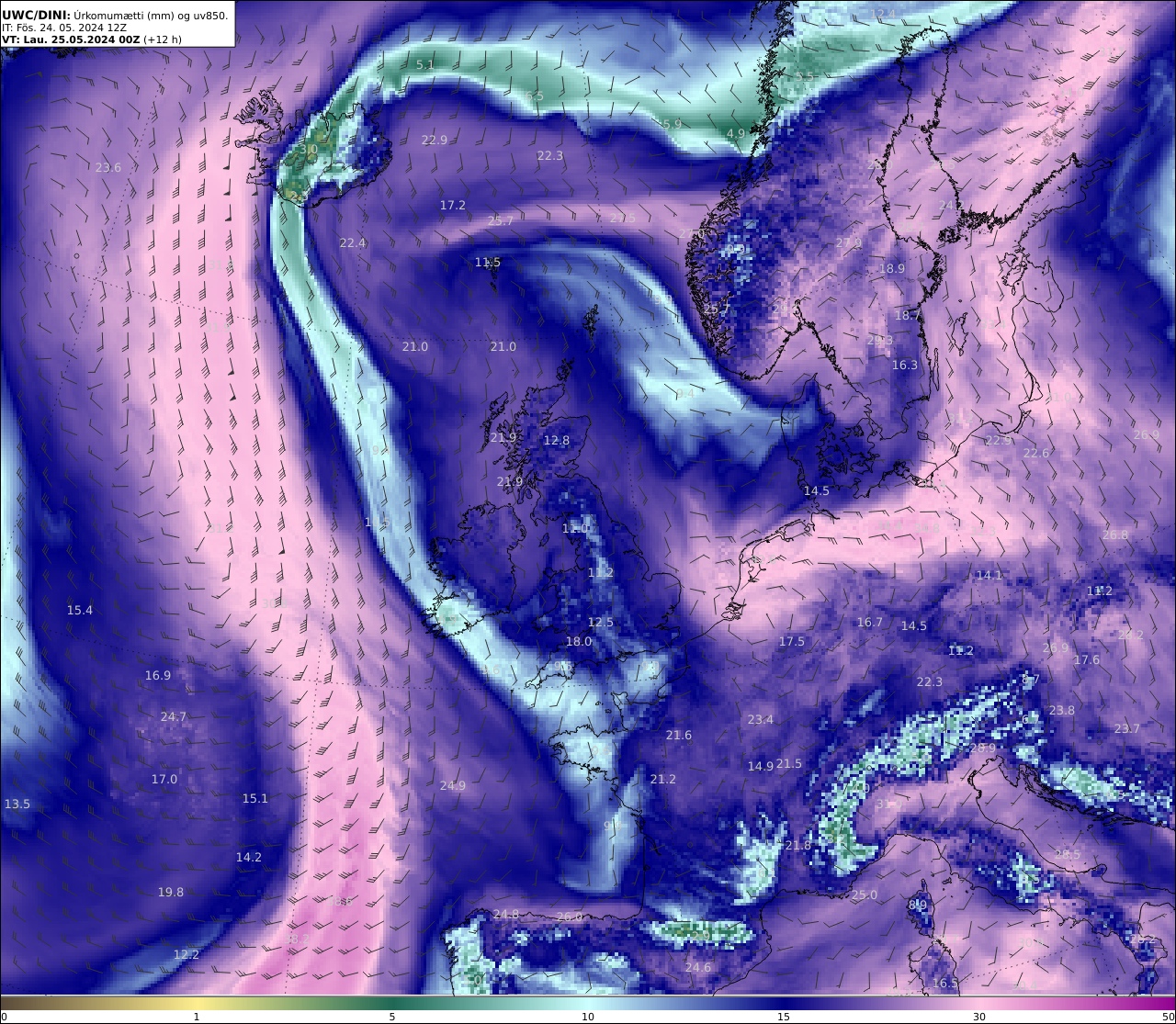This screenshot has width=1176, height=1024.
Task: Click the UWC/DINI Úrkomumætti title text
Action: coord(115,15)
